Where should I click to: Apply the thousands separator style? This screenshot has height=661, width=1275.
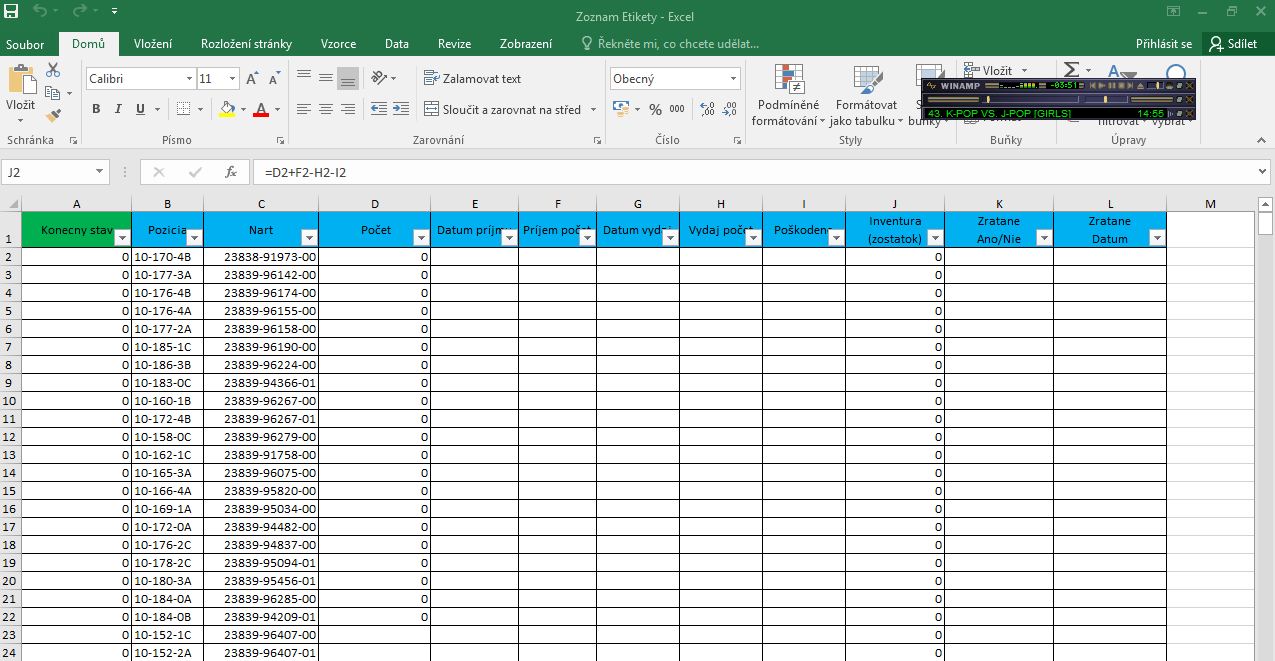coord(677,109)
